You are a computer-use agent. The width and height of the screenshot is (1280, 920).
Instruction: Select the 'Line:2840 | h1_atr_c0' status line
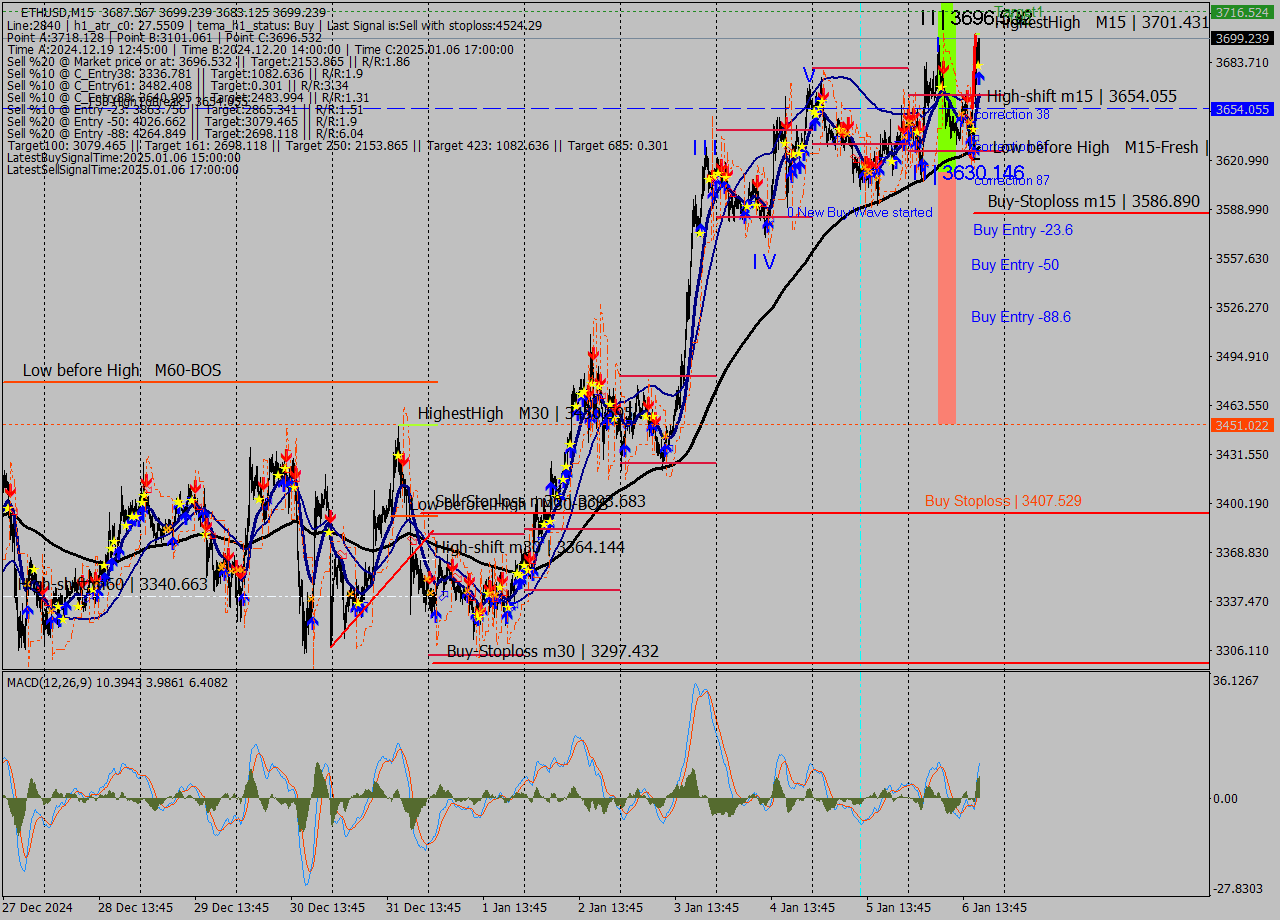tap(275, 25)
